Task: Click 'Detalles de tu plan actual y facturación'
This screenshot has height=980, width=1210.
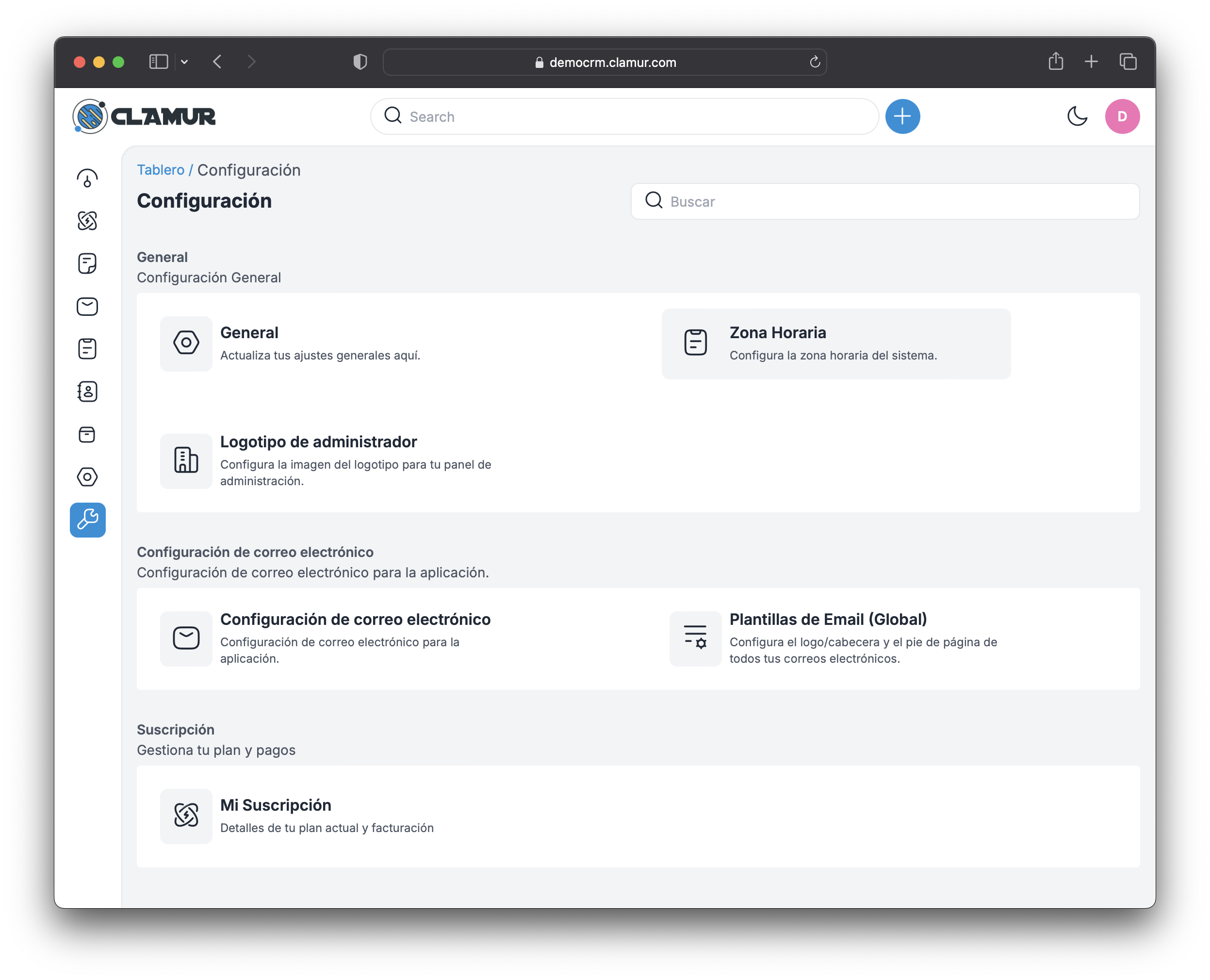Action: [327, 828]
